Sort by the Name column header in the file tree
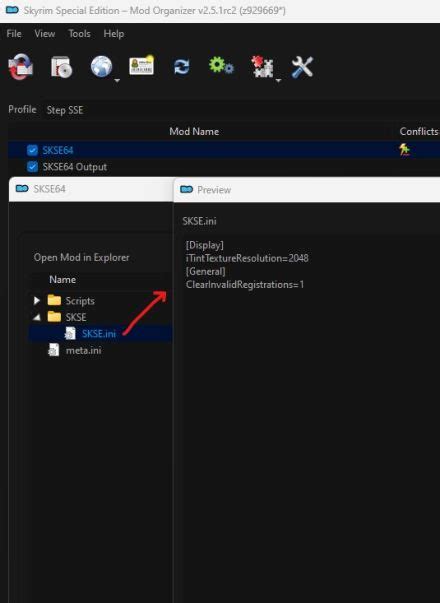The image size is (440, 603). pyautogui.click(x=62, y=280)
